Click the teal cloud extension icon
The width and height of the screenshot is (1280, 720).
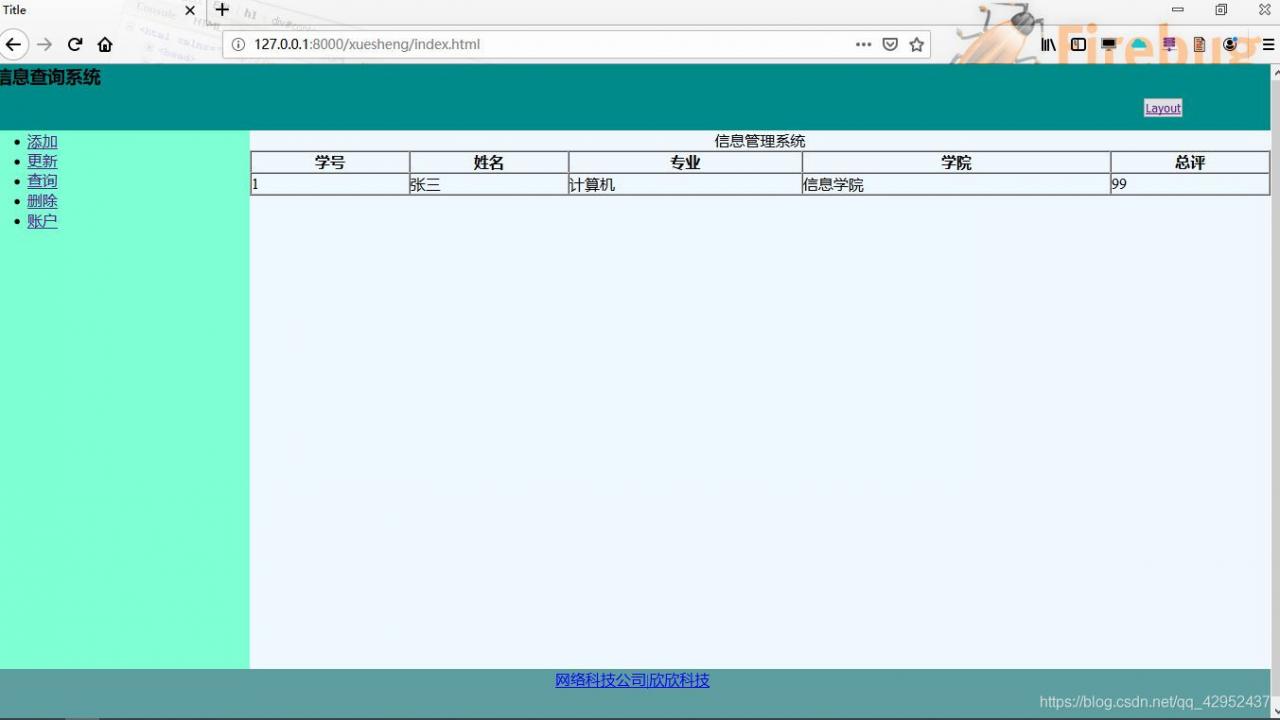pyautogui.click(x=1139, y=44)
